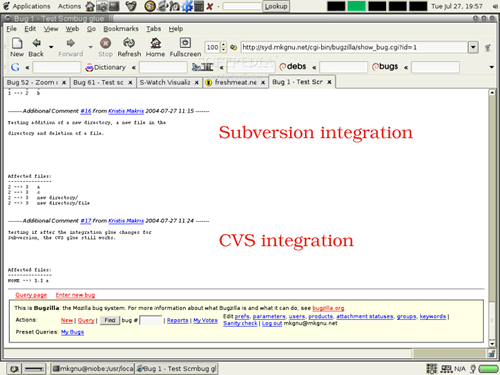The width and height of the screenshot is (500, 375).
Task: Switch to mkgnu@niobe terminal taskbar item
Action: pos(93,369)
